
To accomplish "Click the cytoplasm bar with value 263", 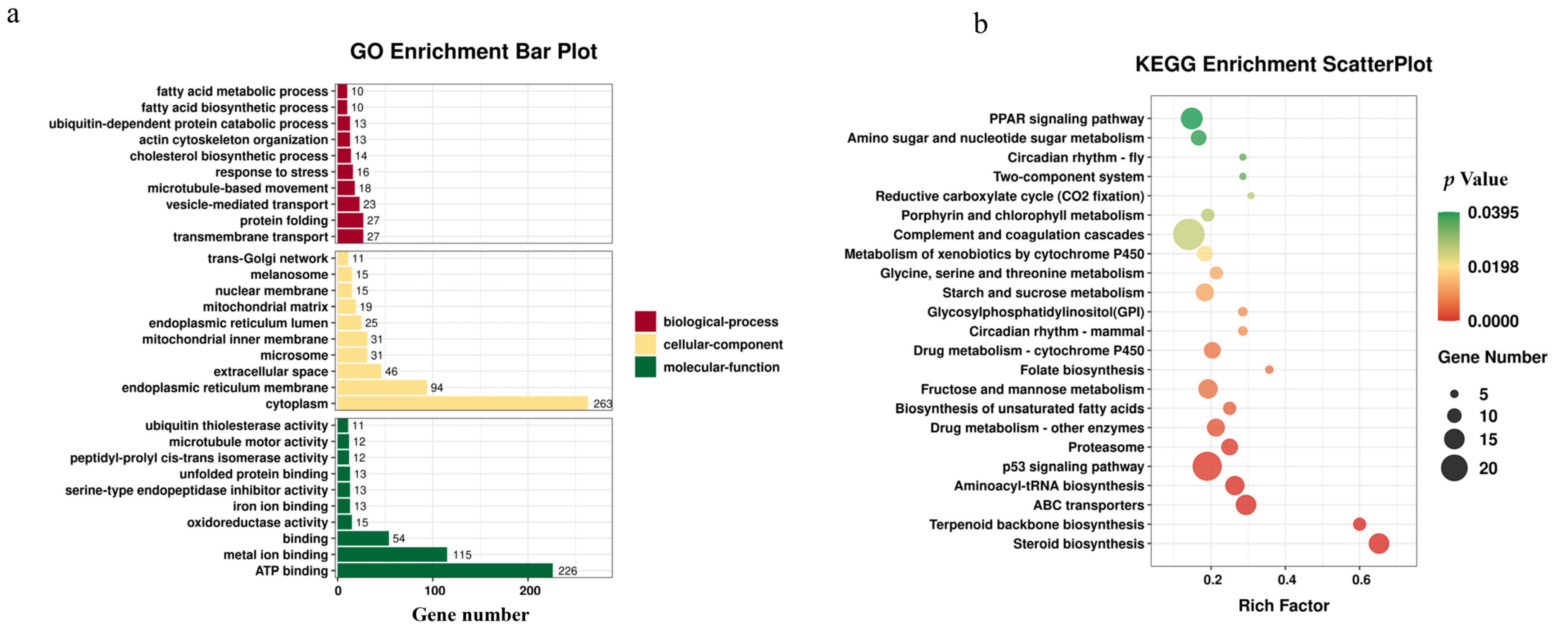I will tap(463, 403).
